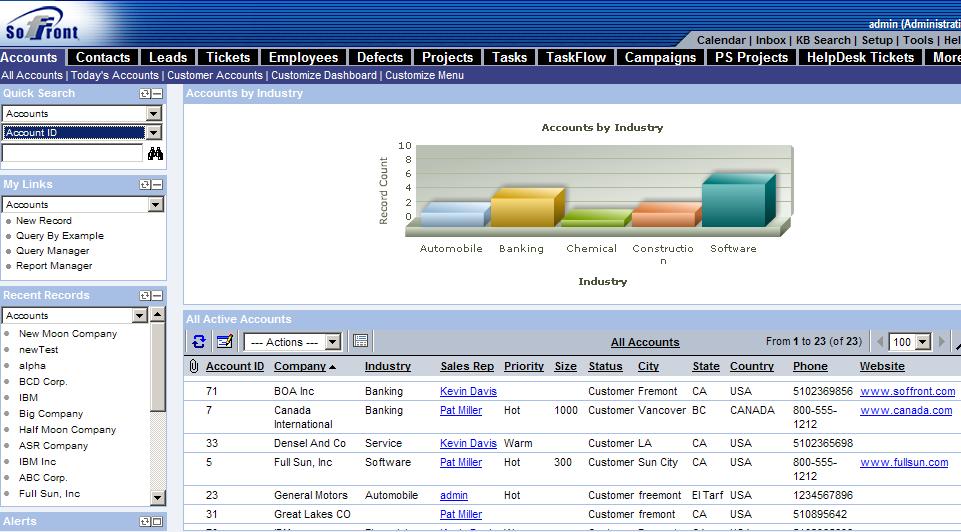Viewport: 961px width, 532px height.
Task: Sort by the Company column header
Action: click(x=300, y=366)
